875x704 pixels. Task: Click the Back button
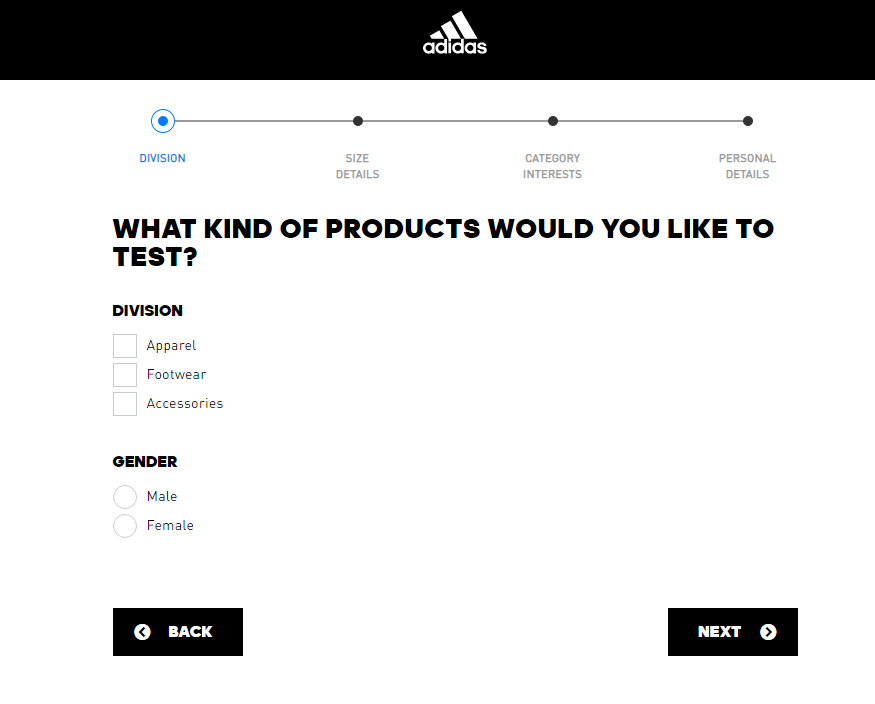[x=177, y=631]
